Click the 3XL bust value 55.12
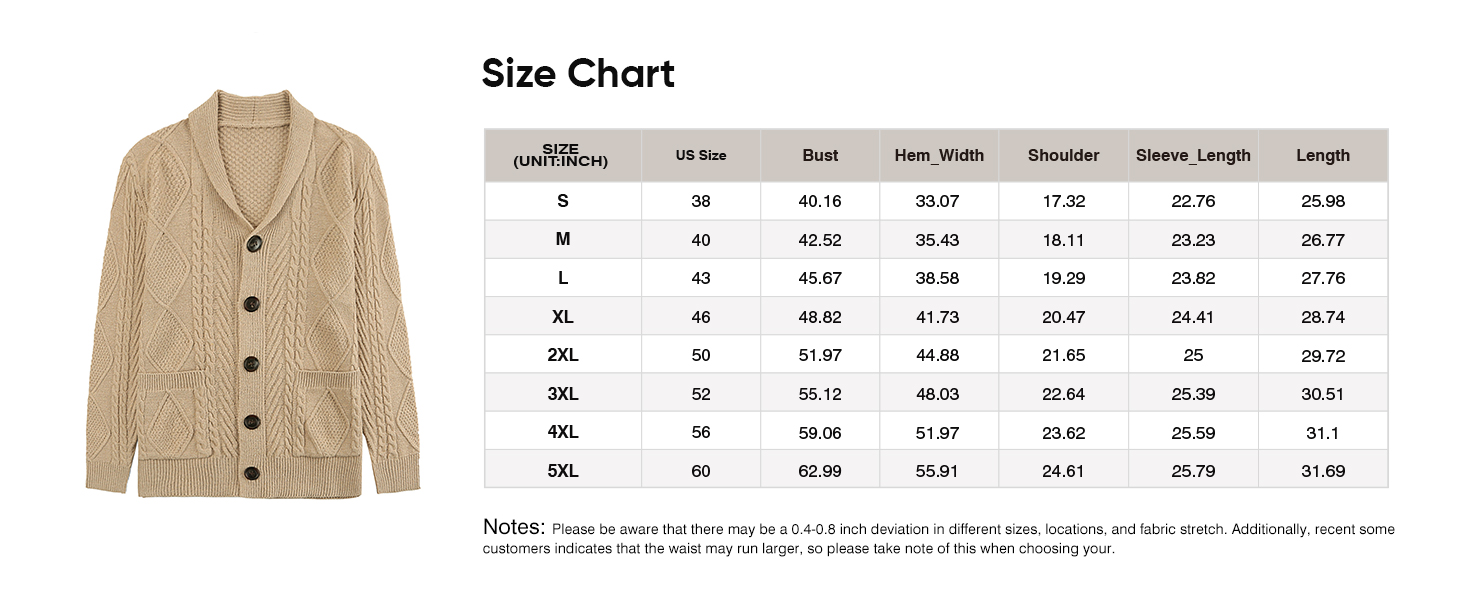Image resolution: width=1464 pixels, height=600 pixels. (x=820, y=394)
